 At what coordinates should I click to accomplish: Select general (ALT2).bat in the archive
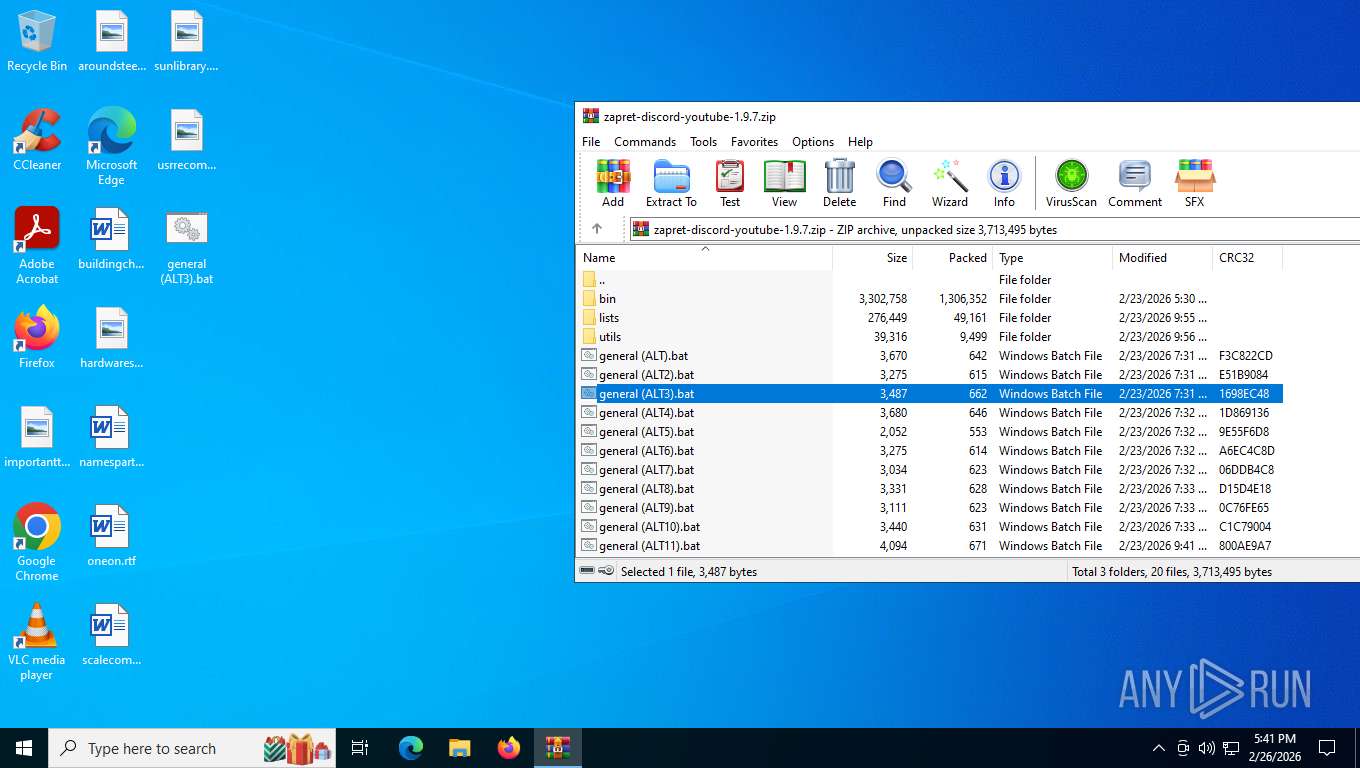(x=930, y=375)
